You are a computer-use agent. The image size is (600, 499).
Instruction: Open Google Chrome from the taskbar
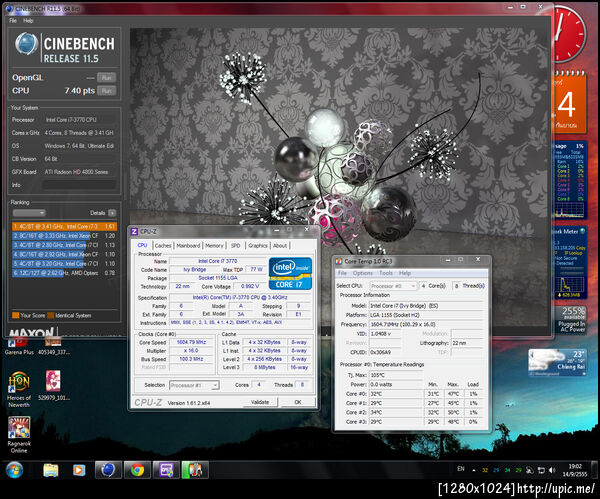pyautogui.click(x=137, y=470)
